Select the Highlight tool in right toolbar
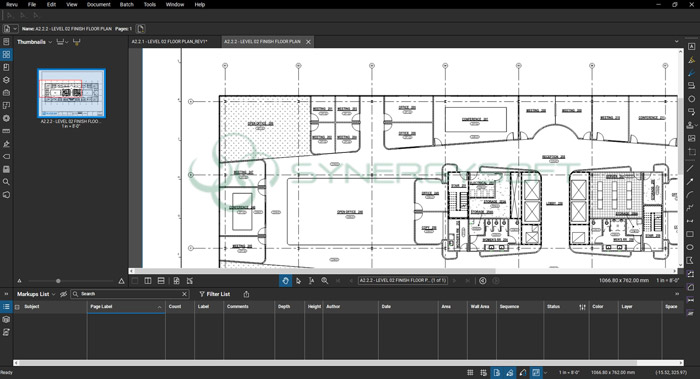700x379 pixels. coord(692,60)
